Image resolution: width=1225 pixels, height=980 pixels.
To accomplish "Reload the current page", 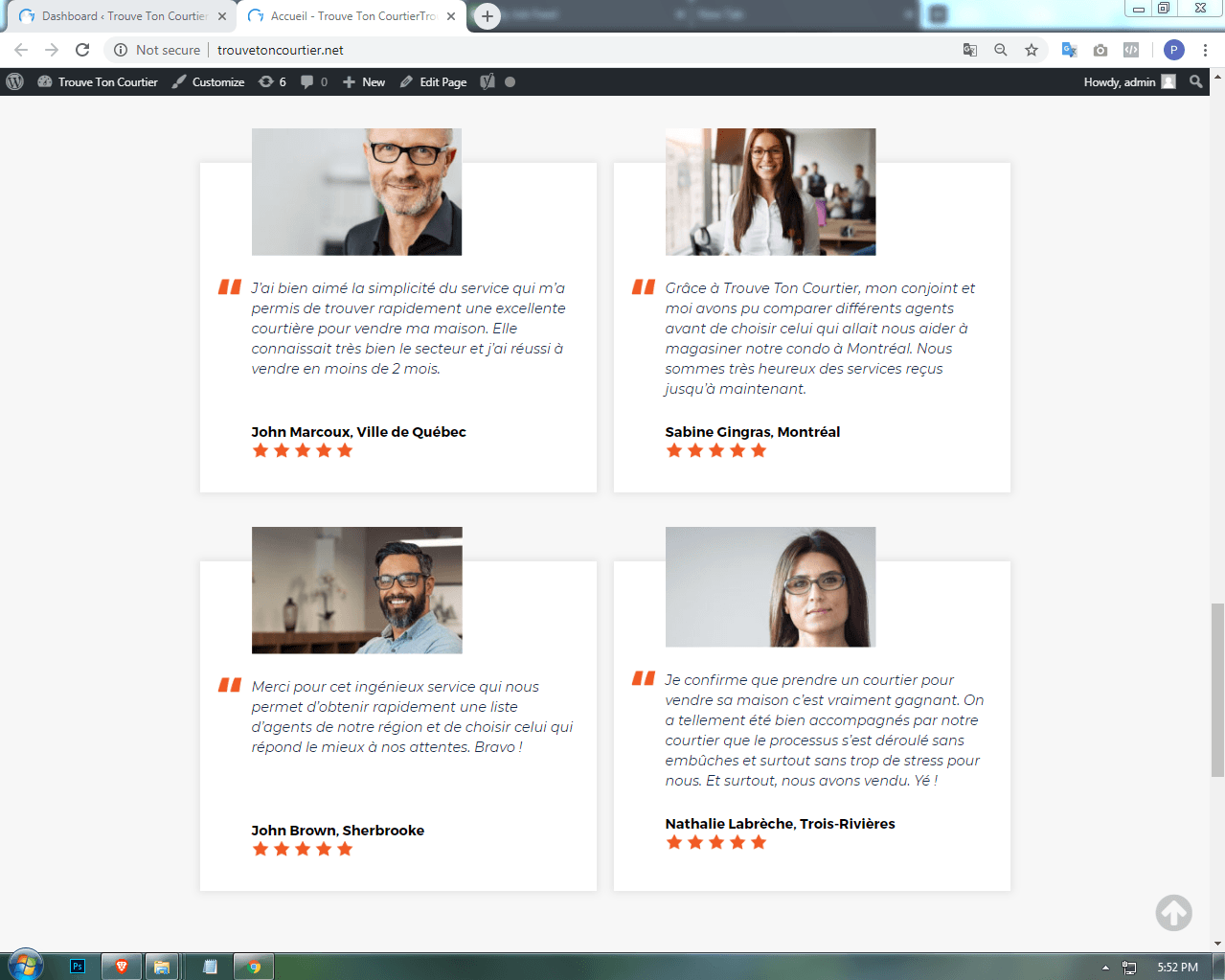I will pos(82,50).
